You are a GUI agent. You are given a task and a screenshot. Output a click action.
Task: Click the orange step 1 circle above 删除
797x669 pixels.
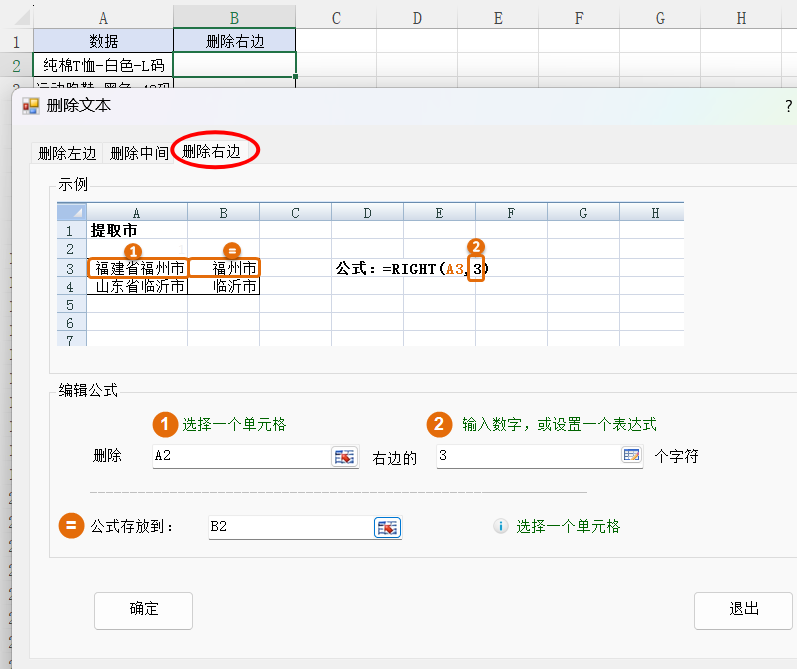tap(164, 424)
